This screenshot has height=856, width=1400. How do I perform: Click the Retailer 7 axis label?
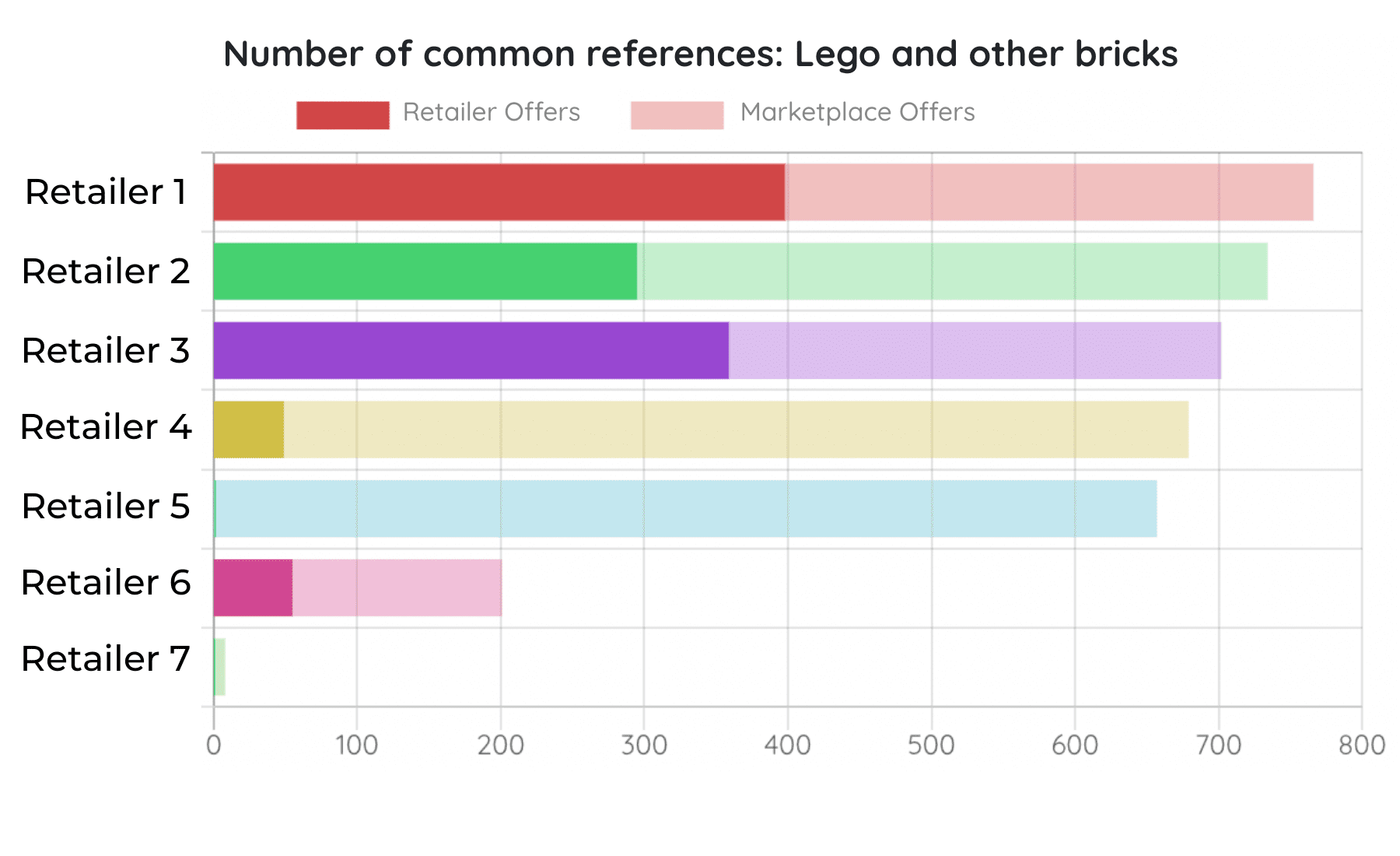click(106, 659)
